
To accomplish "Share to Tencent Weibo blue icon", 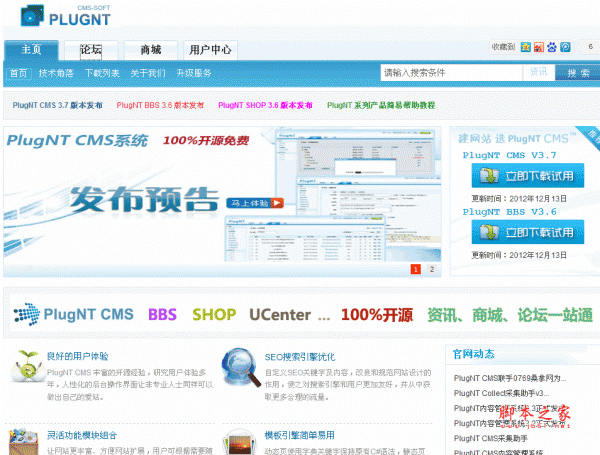I will pyautogui.click(x=565, y=47).
